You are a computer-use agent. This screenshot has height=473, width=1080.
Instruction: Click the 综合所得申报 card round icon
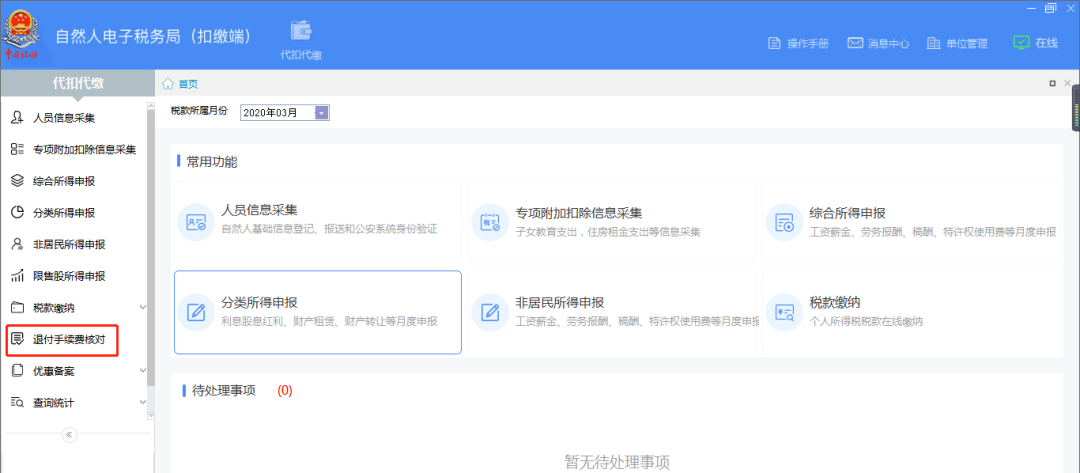(x=785, y=222)
